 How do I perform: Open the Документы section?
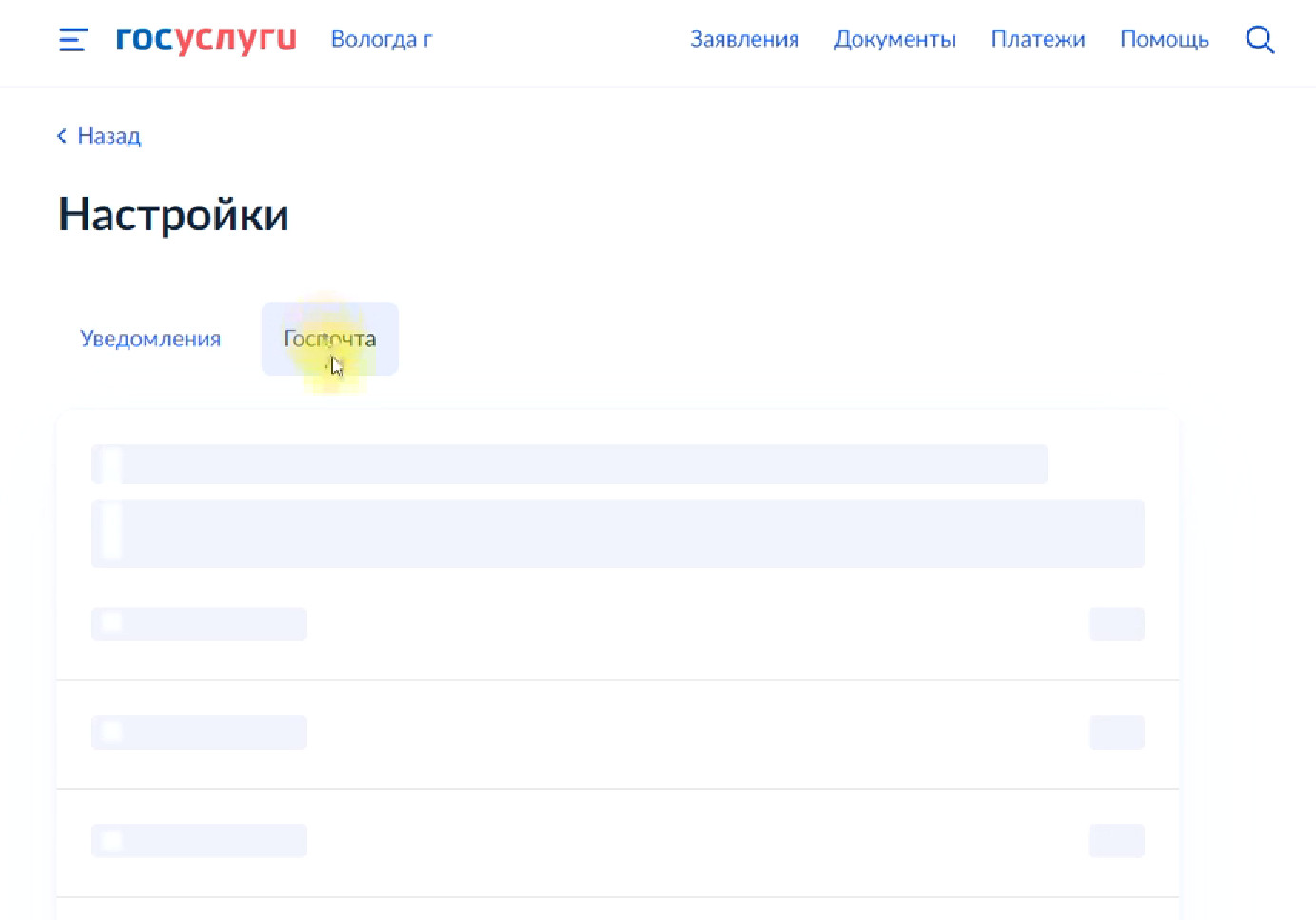pyautogui.click(x=894, y=39)
